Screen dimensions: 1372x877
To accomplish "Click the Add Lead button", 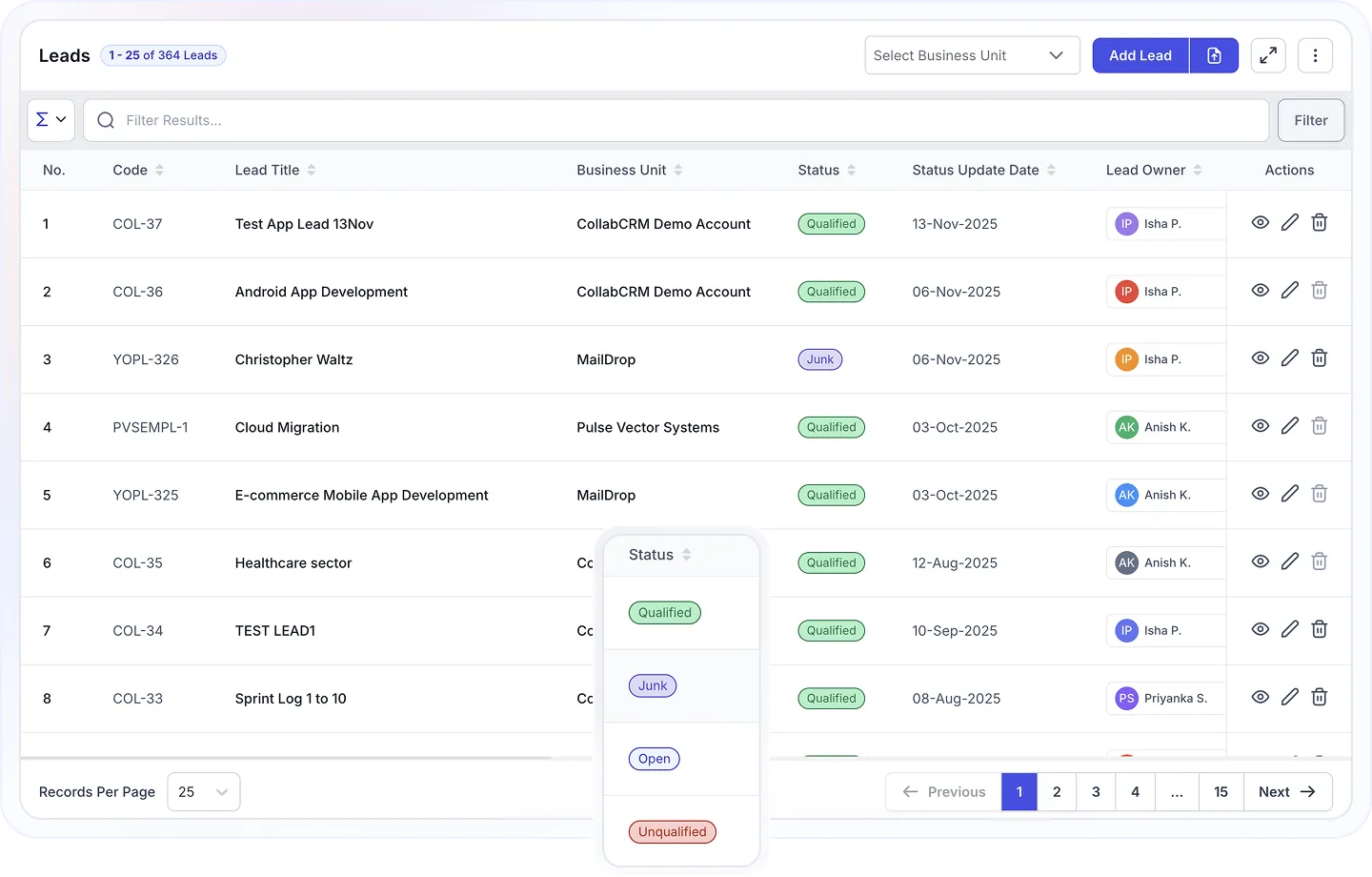I will click(x=1140, y=55).
